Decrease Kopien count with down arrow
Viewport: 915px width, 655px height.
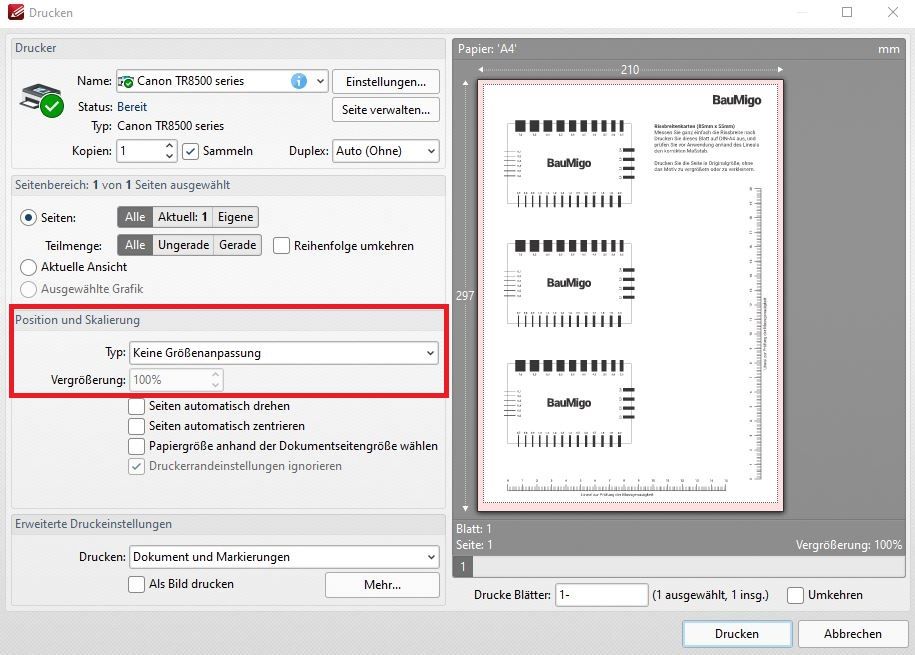coord(169,156)
